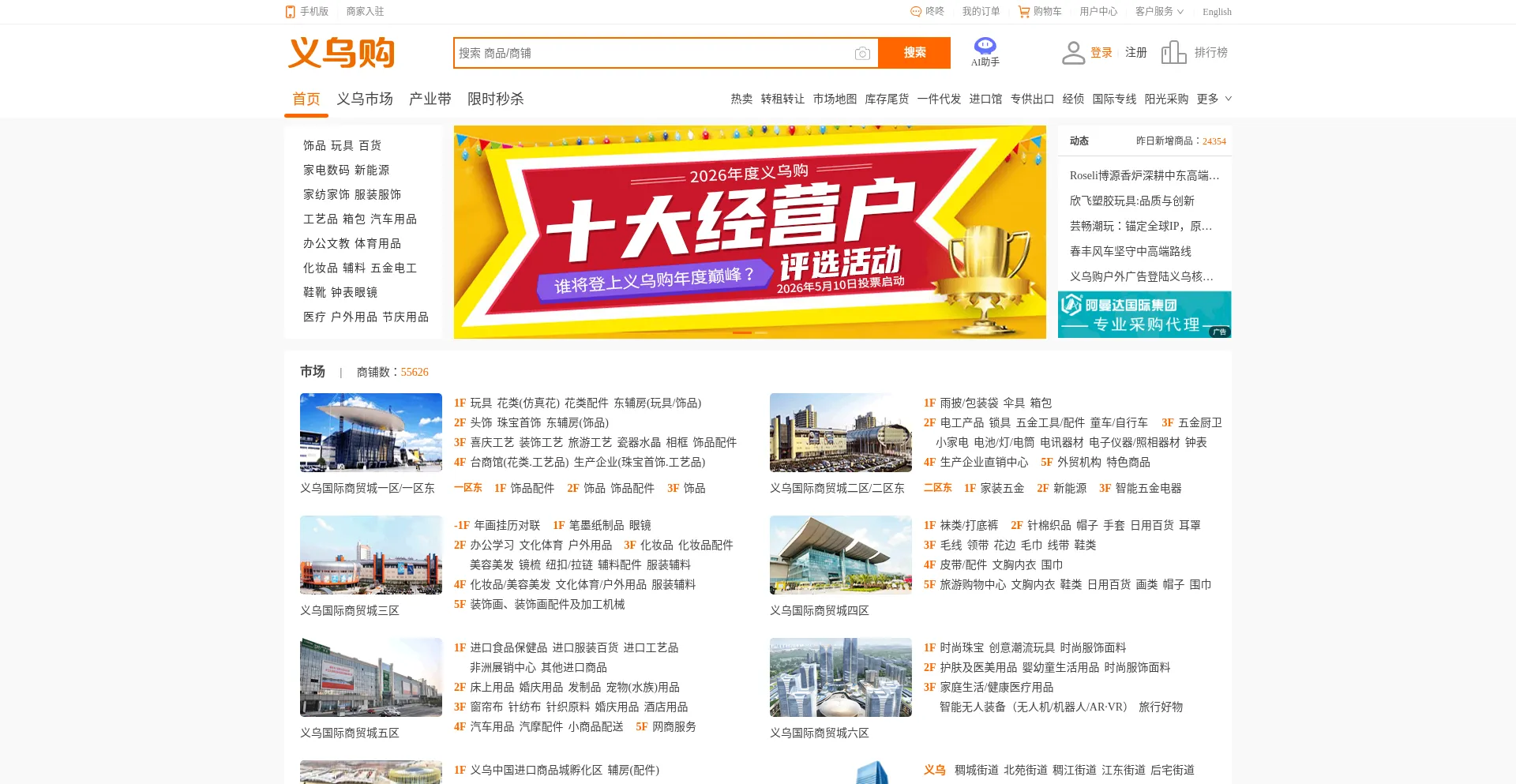
Task: Switch language to English
Action: point(1217,12)
